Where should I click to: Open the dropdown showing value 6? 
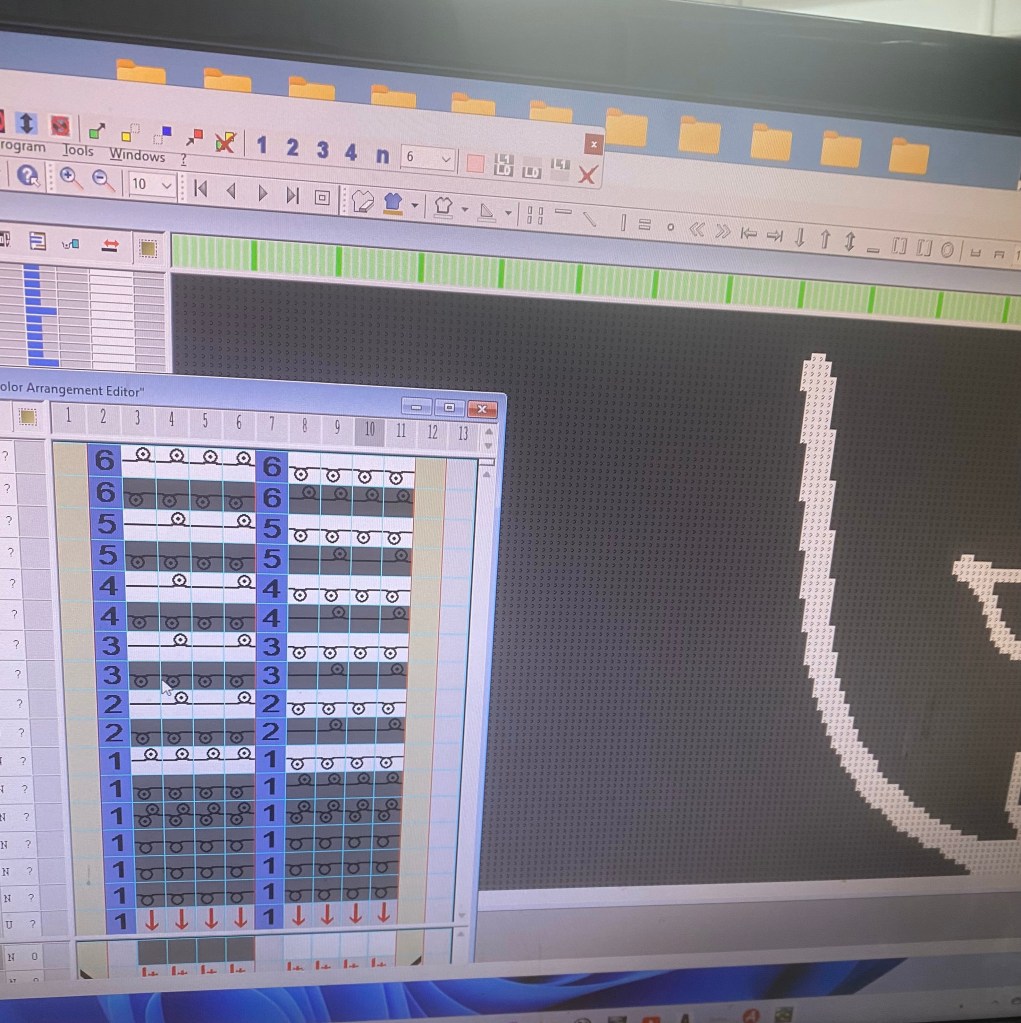pyautogui.click(x=445, y=159)
